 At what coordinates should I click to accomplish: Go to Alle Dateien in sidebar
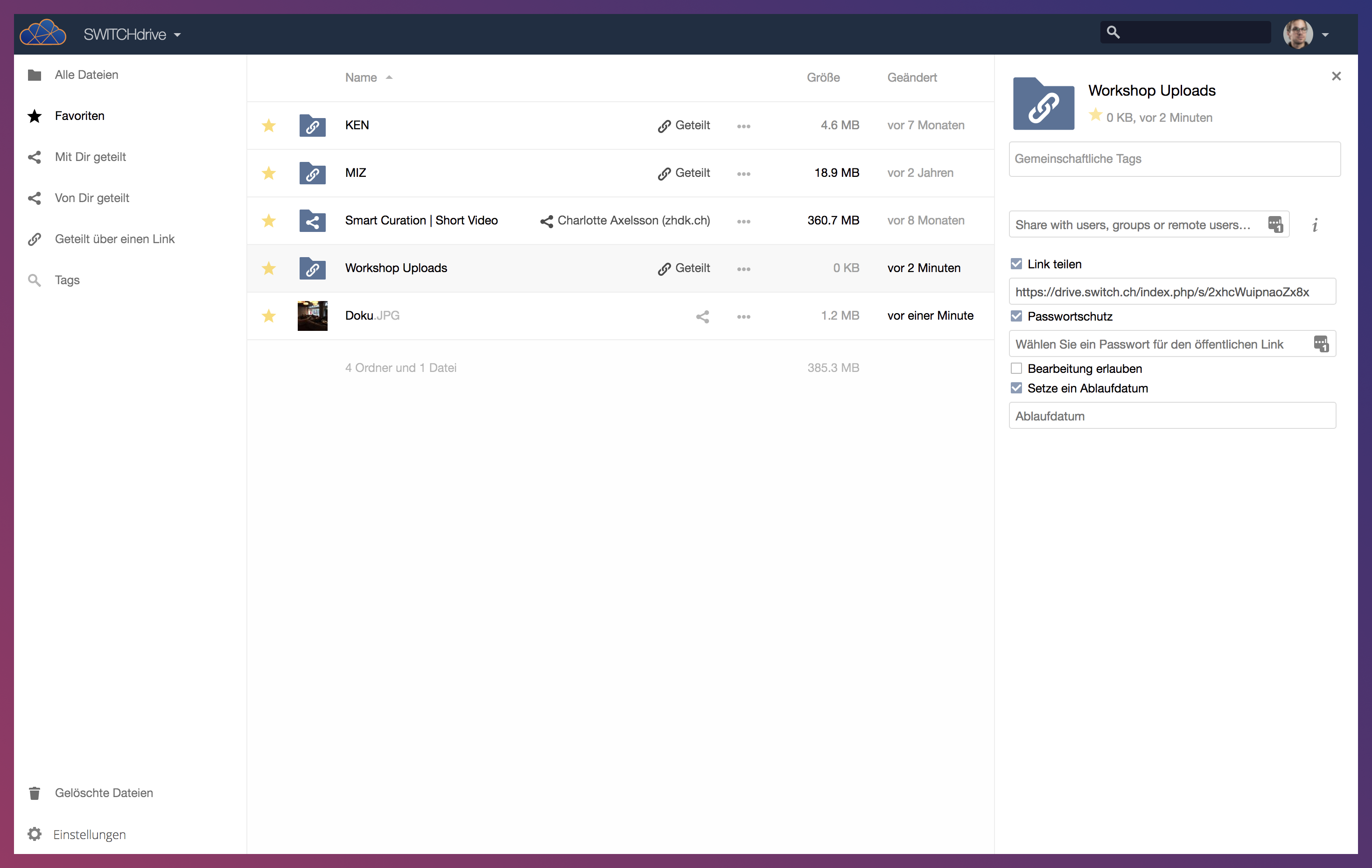tap(86, 75)
